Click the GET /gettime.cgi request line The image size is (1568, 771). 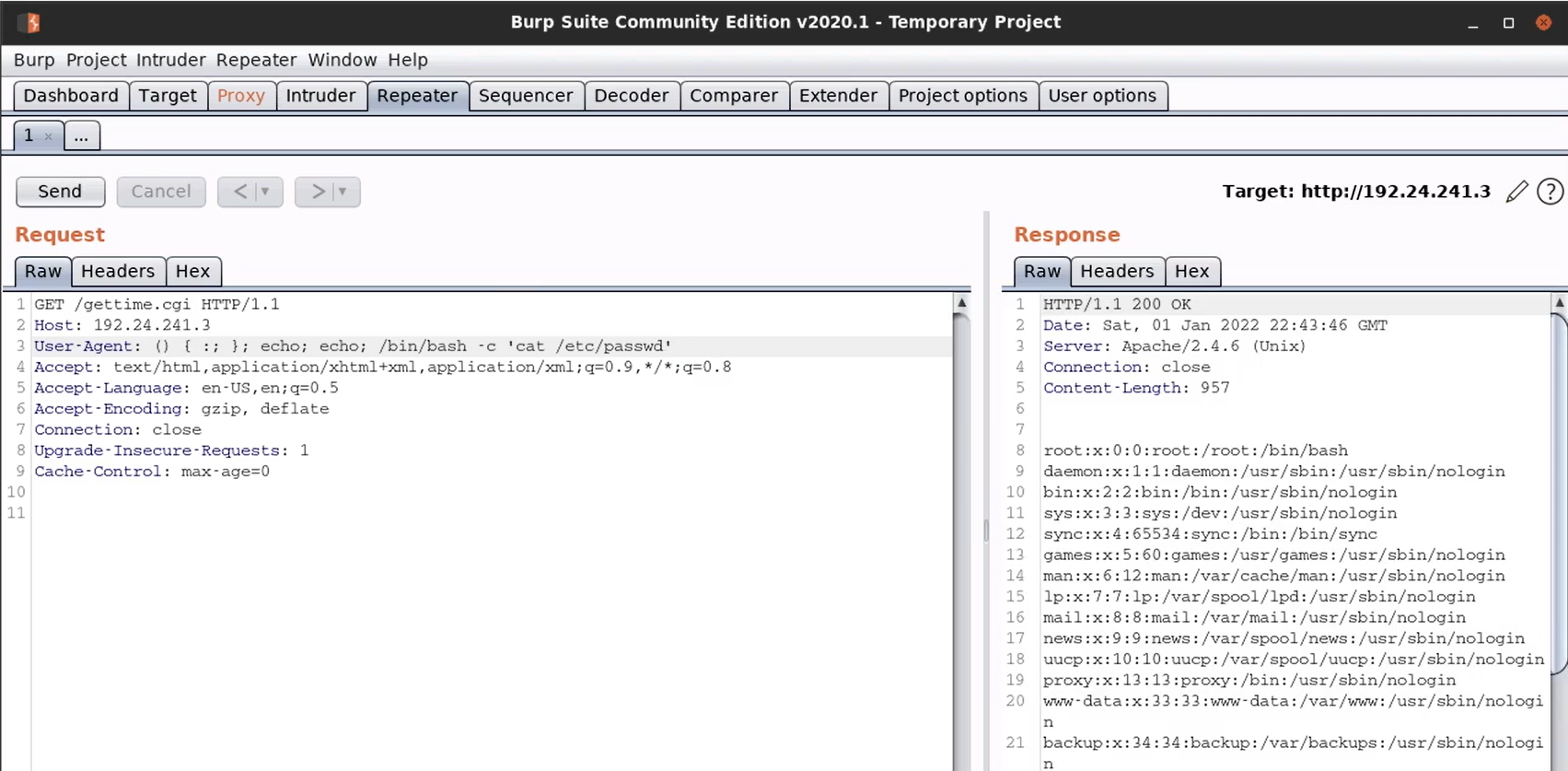pyautogui.click(x=157, y=304)
